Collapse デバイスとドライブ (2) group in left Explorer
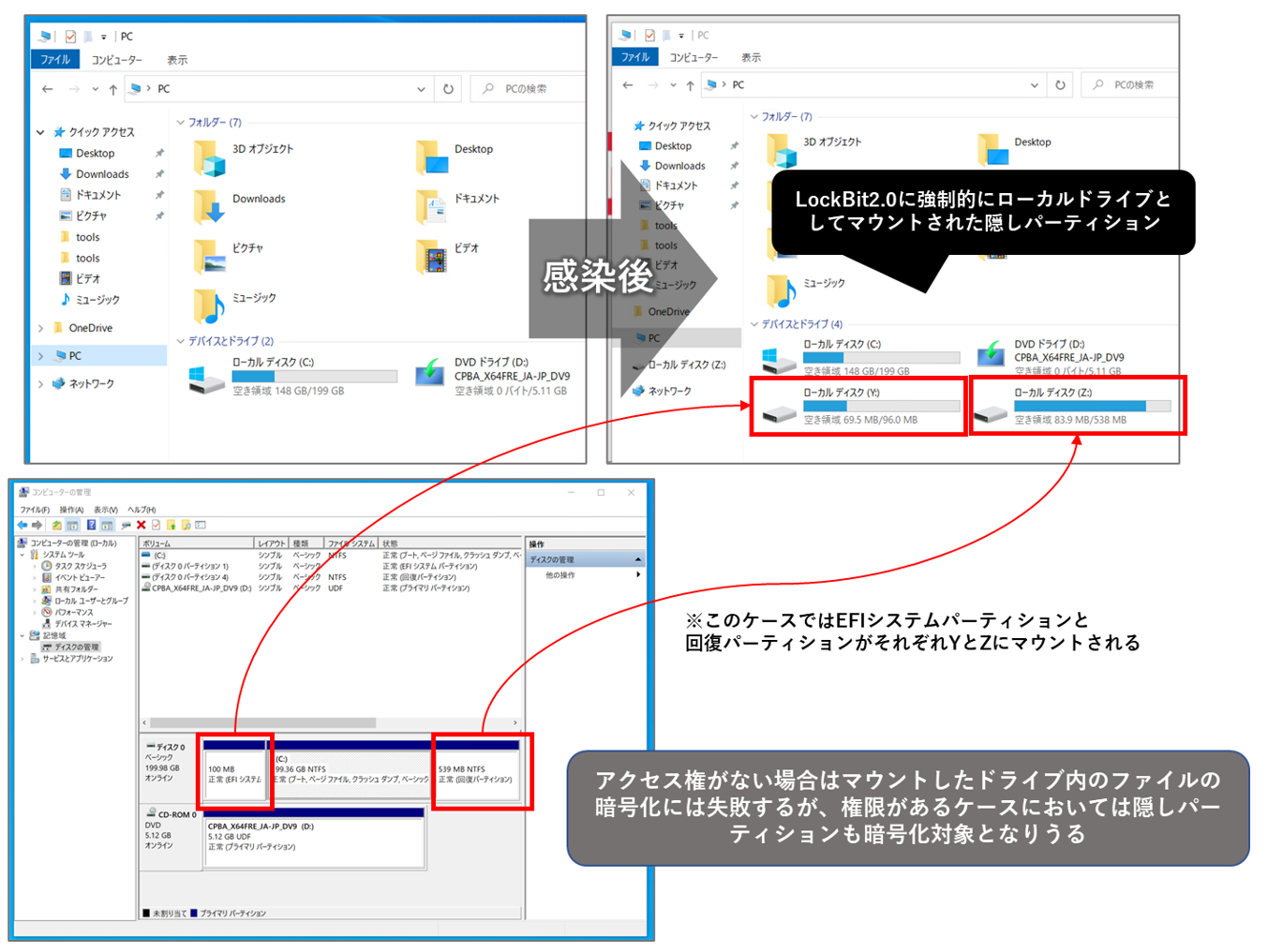Screen dimensions: 1268x952 coord(181,341)
